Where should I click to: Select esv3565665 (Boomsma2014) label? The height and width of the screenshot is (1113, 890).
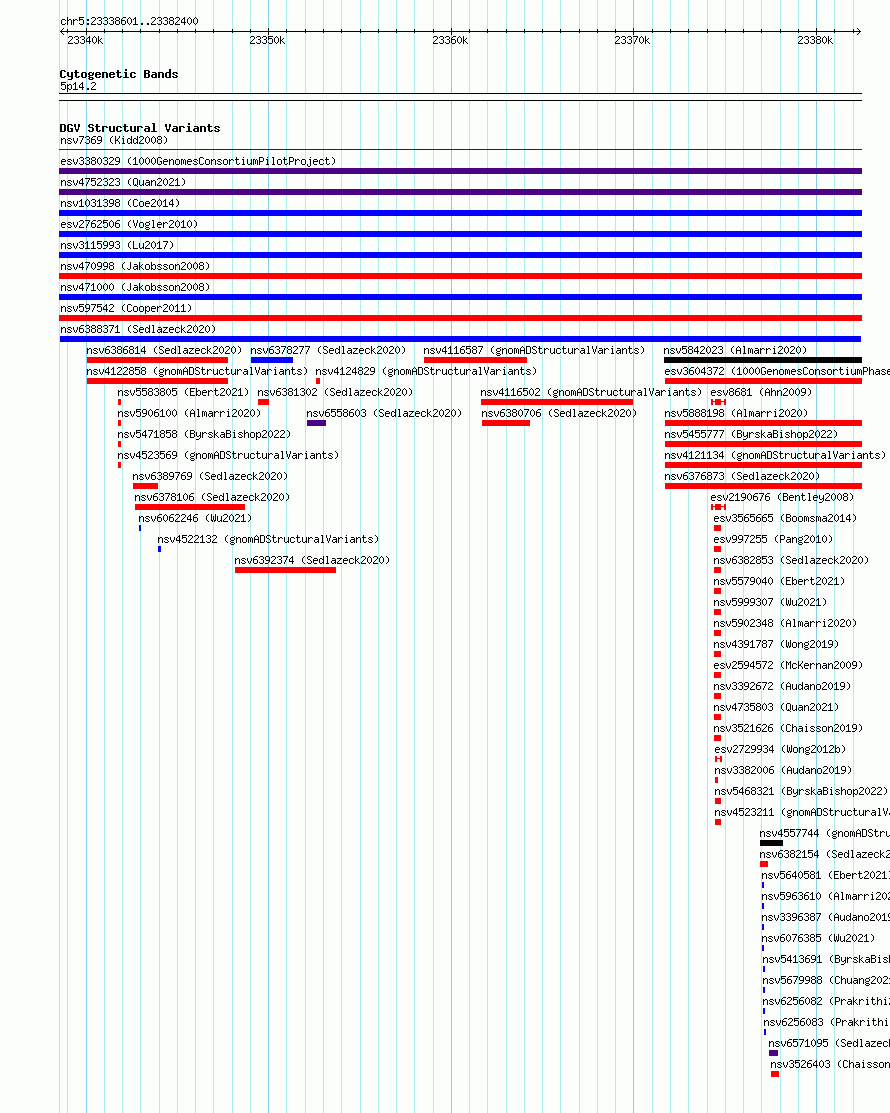[x=785, y=518]
